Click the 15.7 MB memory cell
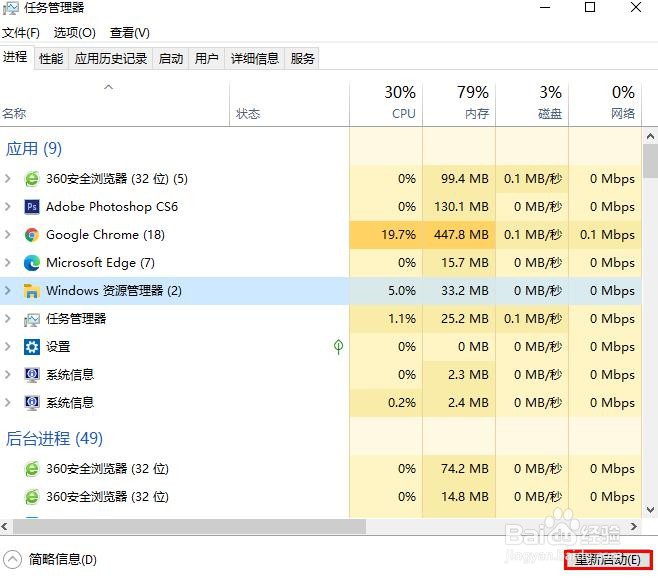 (459, 263)
